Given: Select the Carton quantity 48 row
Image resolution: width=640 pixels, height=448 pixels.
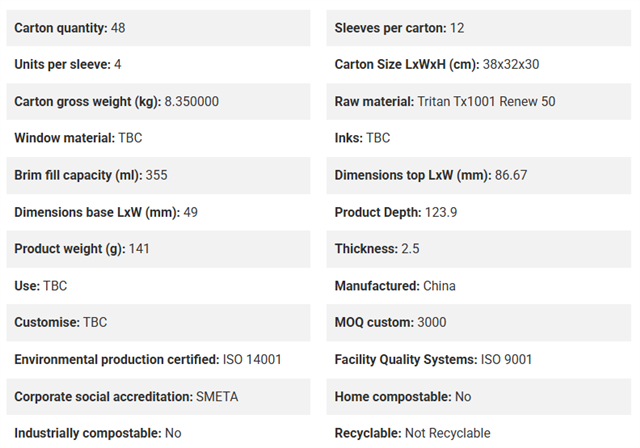Looking at the screenshot, I should (158, 28).
